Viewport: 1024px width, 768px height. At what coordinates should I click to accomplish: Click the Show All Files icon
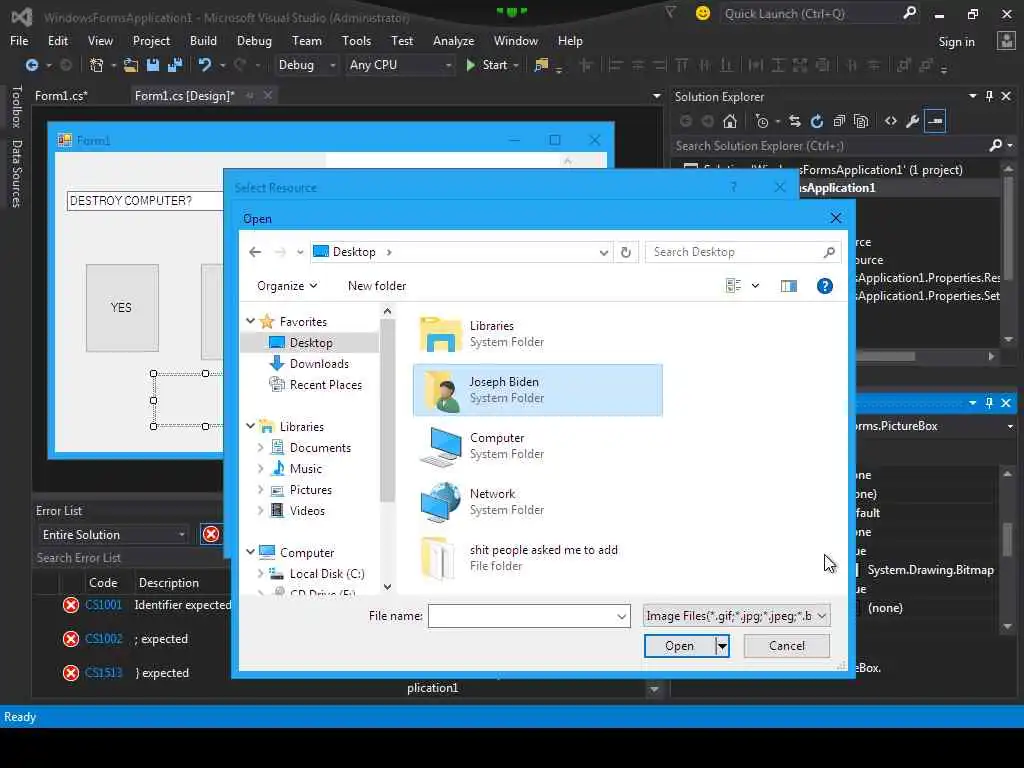(861, 121)
